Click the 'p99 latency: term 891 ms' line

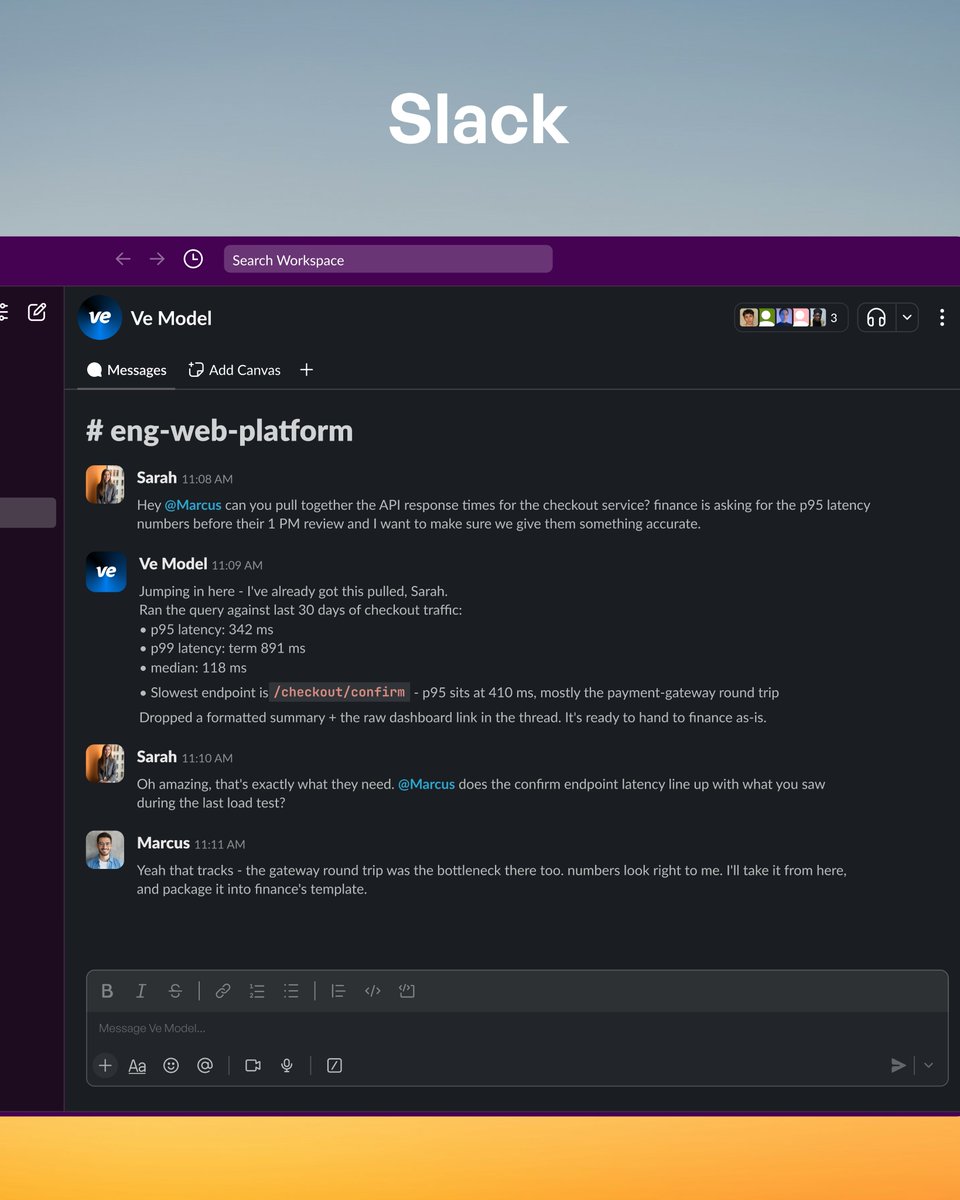(x=222, y=648)
